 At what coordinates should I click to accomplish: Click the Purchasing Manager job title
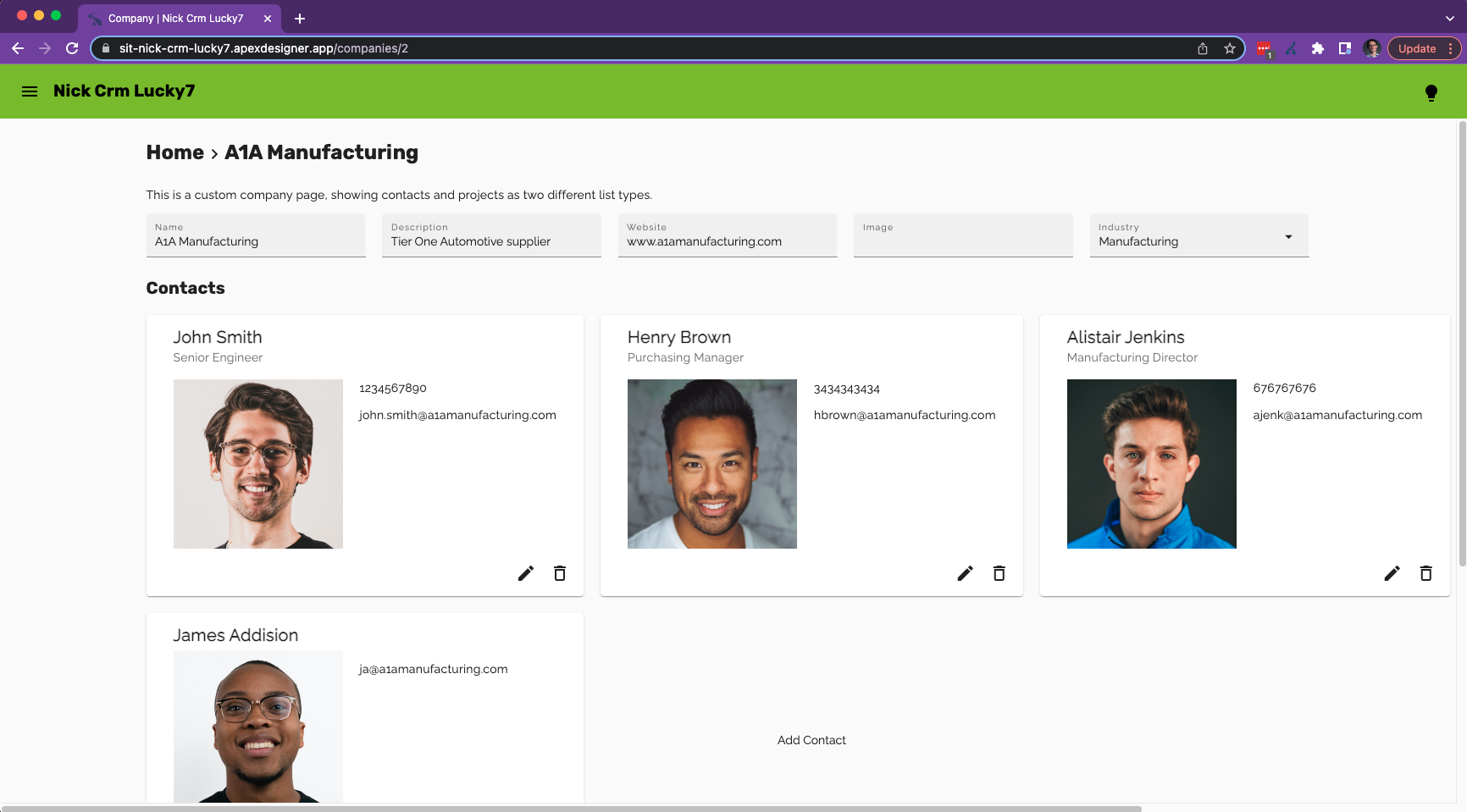[685, 357]
